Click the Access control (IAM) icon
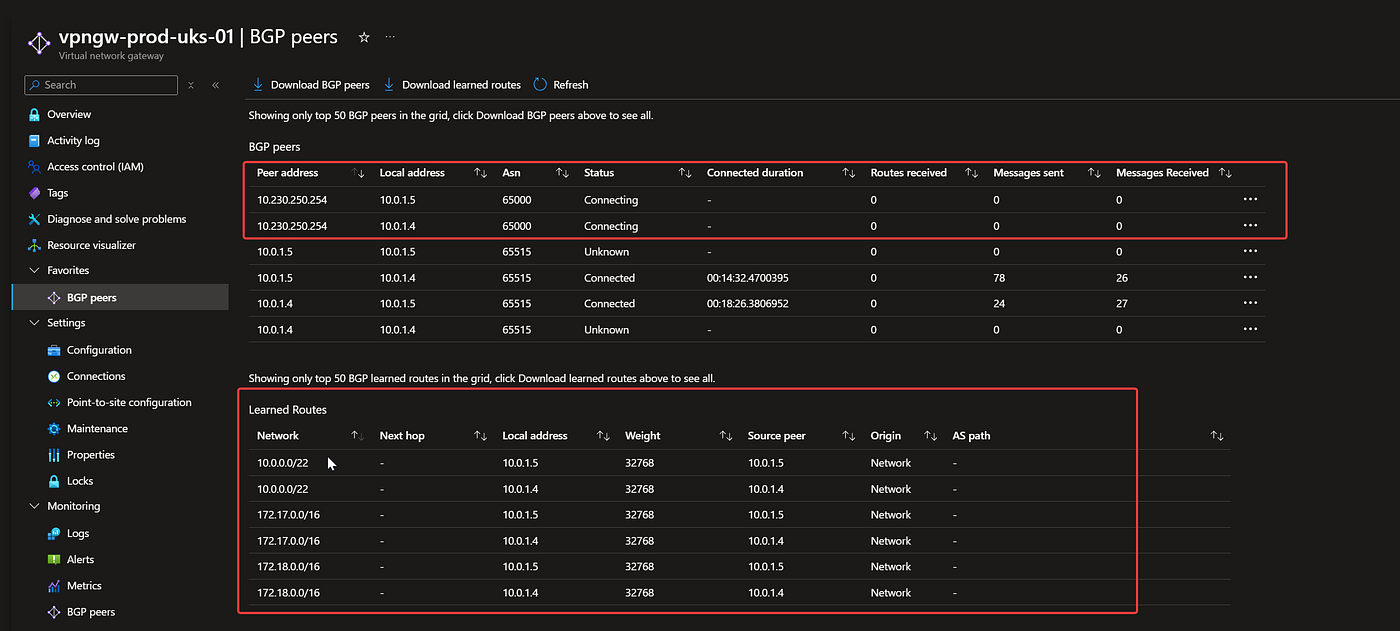 tap(34, 167)
